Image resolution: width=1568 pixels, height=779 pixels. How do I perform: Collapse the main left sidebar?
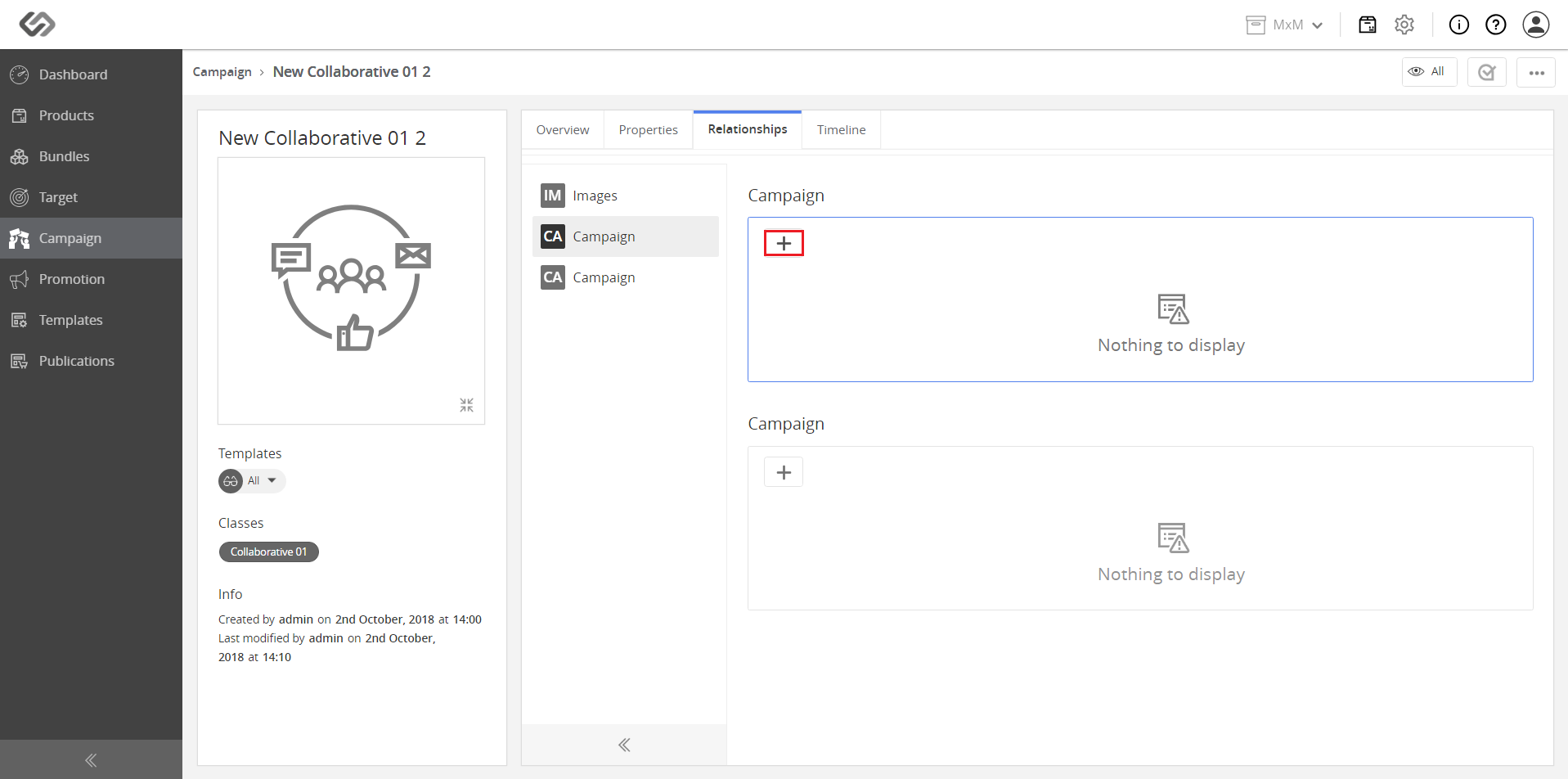(91, 759)
